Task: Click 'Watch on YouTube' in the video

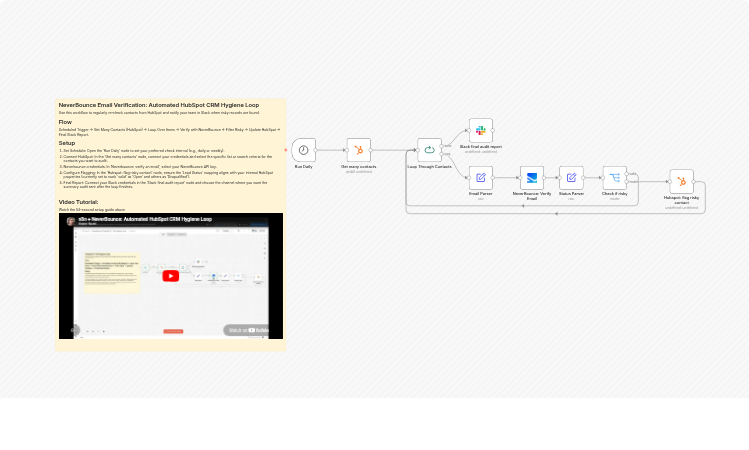Action: (248, 330)
